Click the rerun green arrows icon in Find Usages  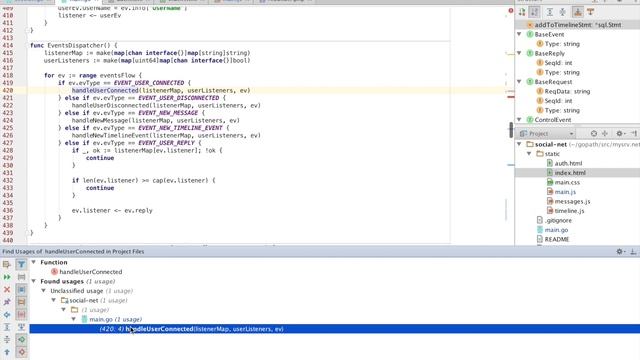pyautogui.click(x=7, y=277)
